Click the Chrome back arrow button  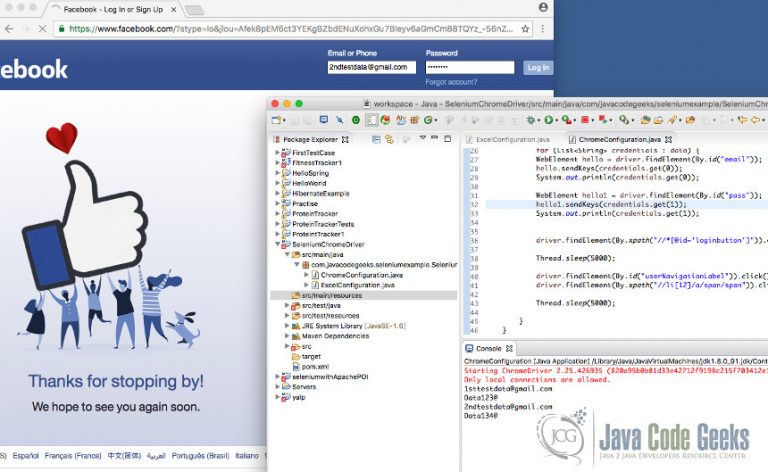(9, 29)
